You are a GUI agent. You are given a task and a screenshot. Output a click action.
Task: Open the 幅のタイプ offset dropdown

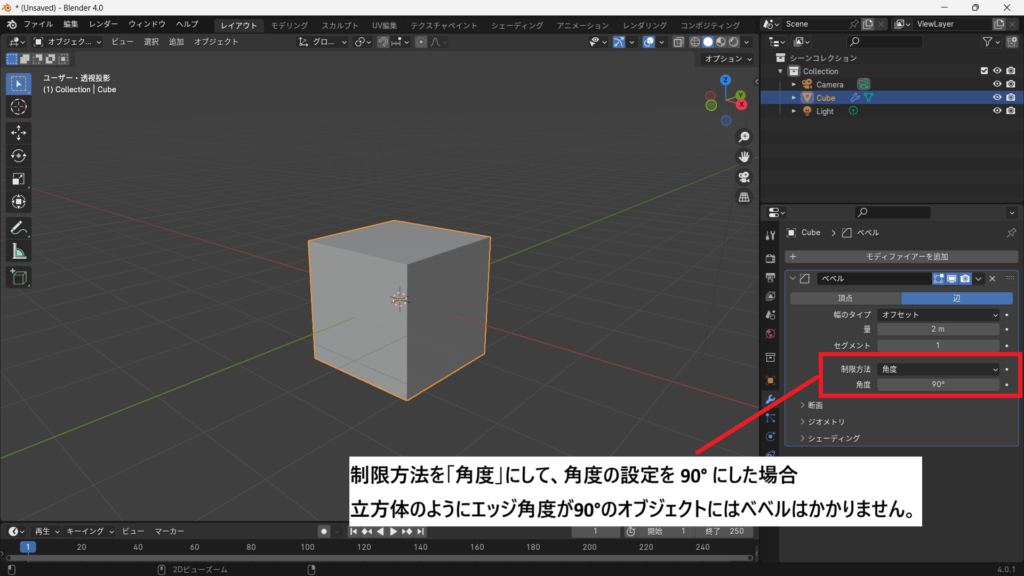pos(938,315)
